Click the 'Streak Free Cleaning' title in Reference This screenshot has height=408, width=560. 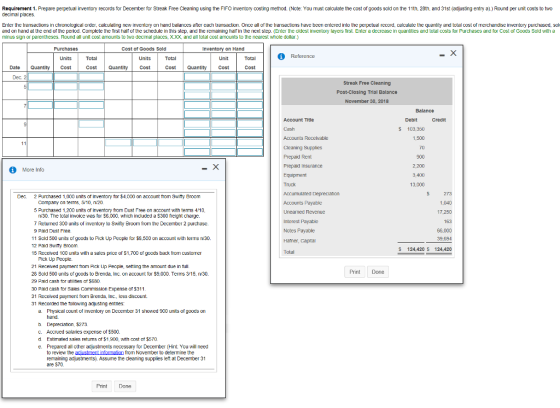[x=367, y=83]
